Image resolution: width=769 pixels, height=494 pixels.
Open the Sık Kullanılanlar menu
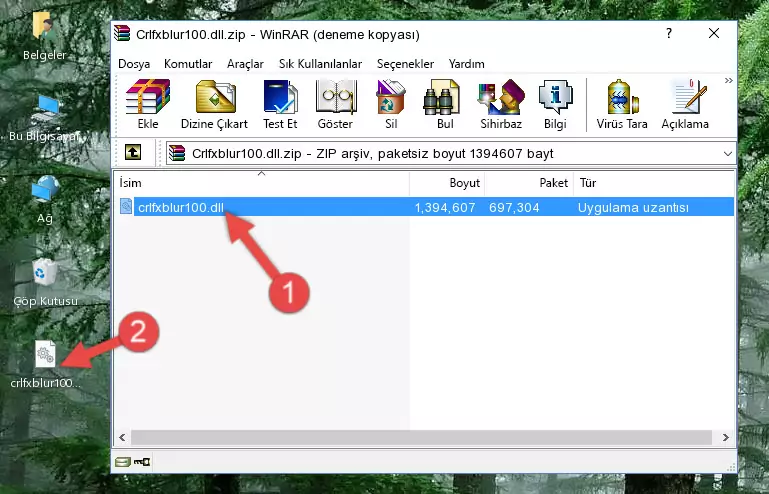320,64
